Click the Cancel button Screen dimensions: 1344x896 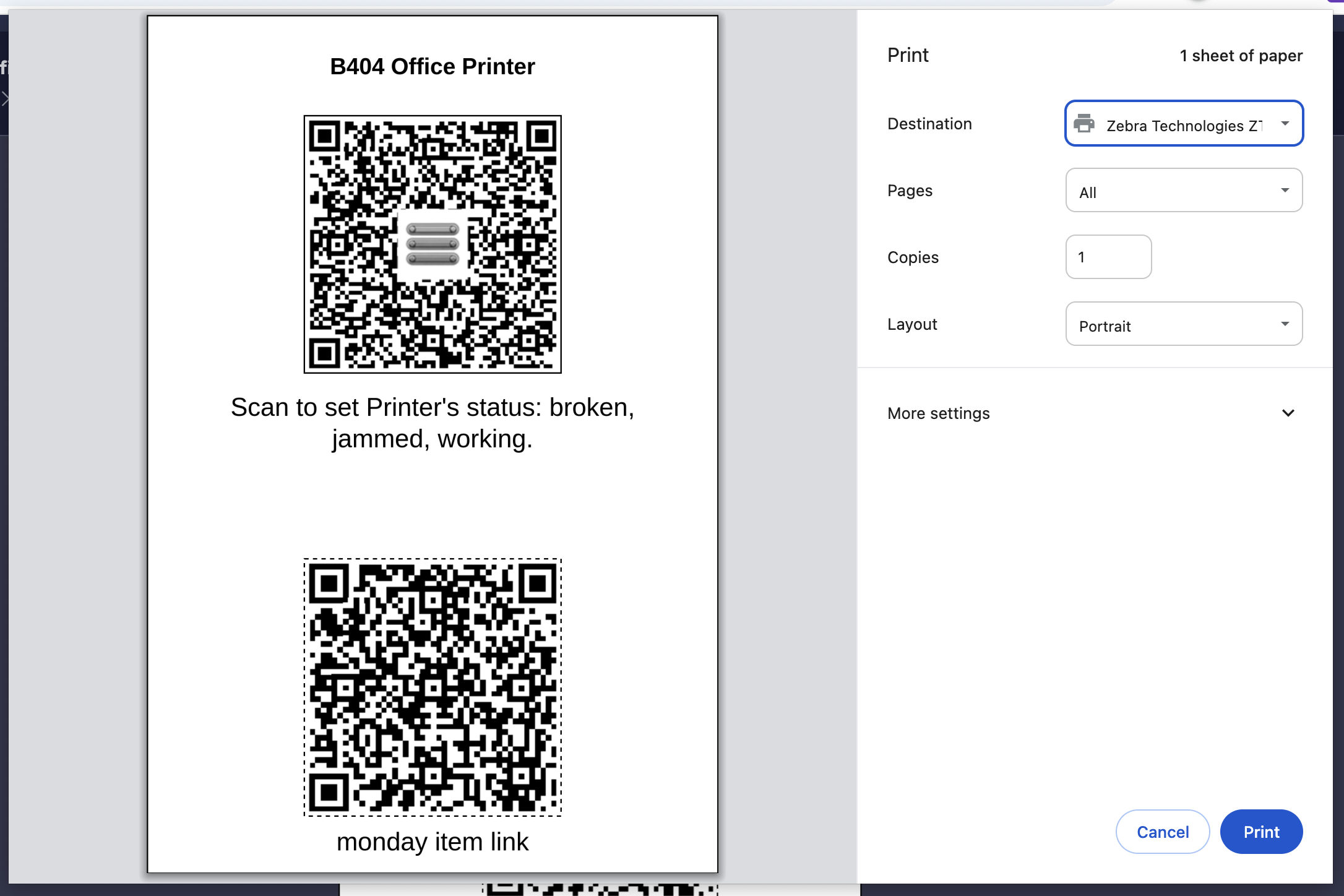point(1163,832)
